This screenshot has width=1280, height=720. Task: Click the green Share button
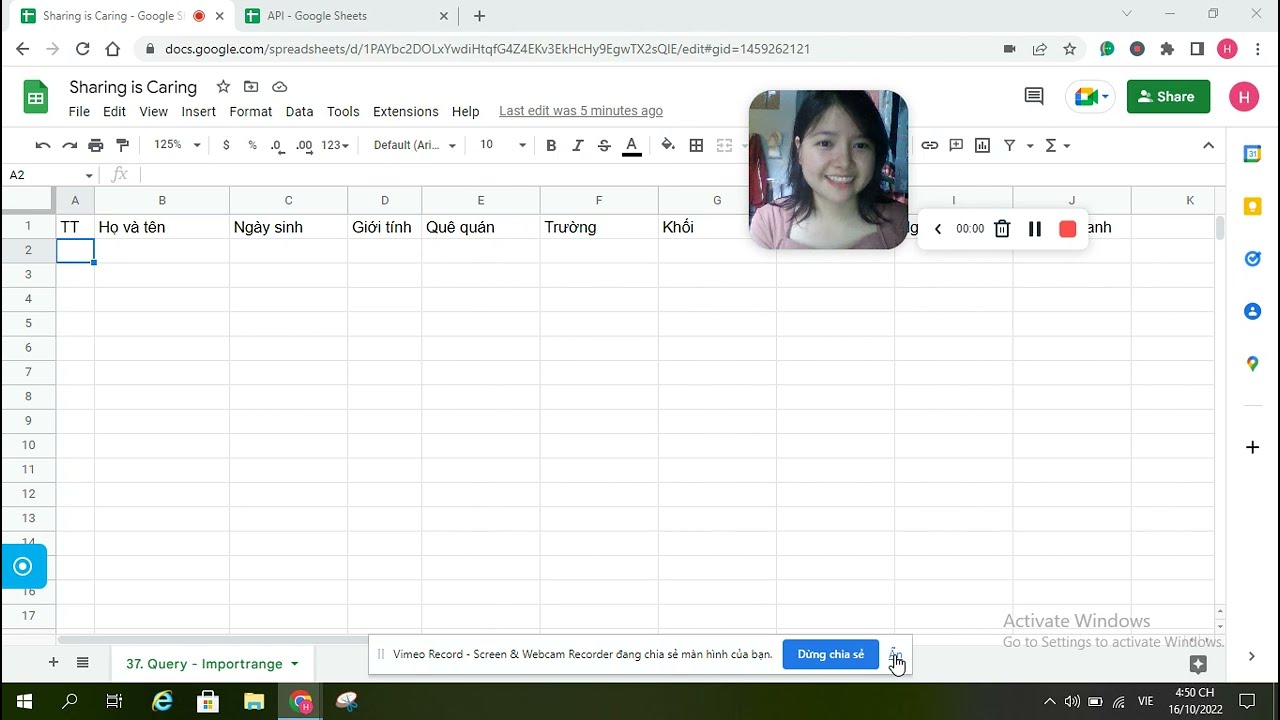point(1169,97)
